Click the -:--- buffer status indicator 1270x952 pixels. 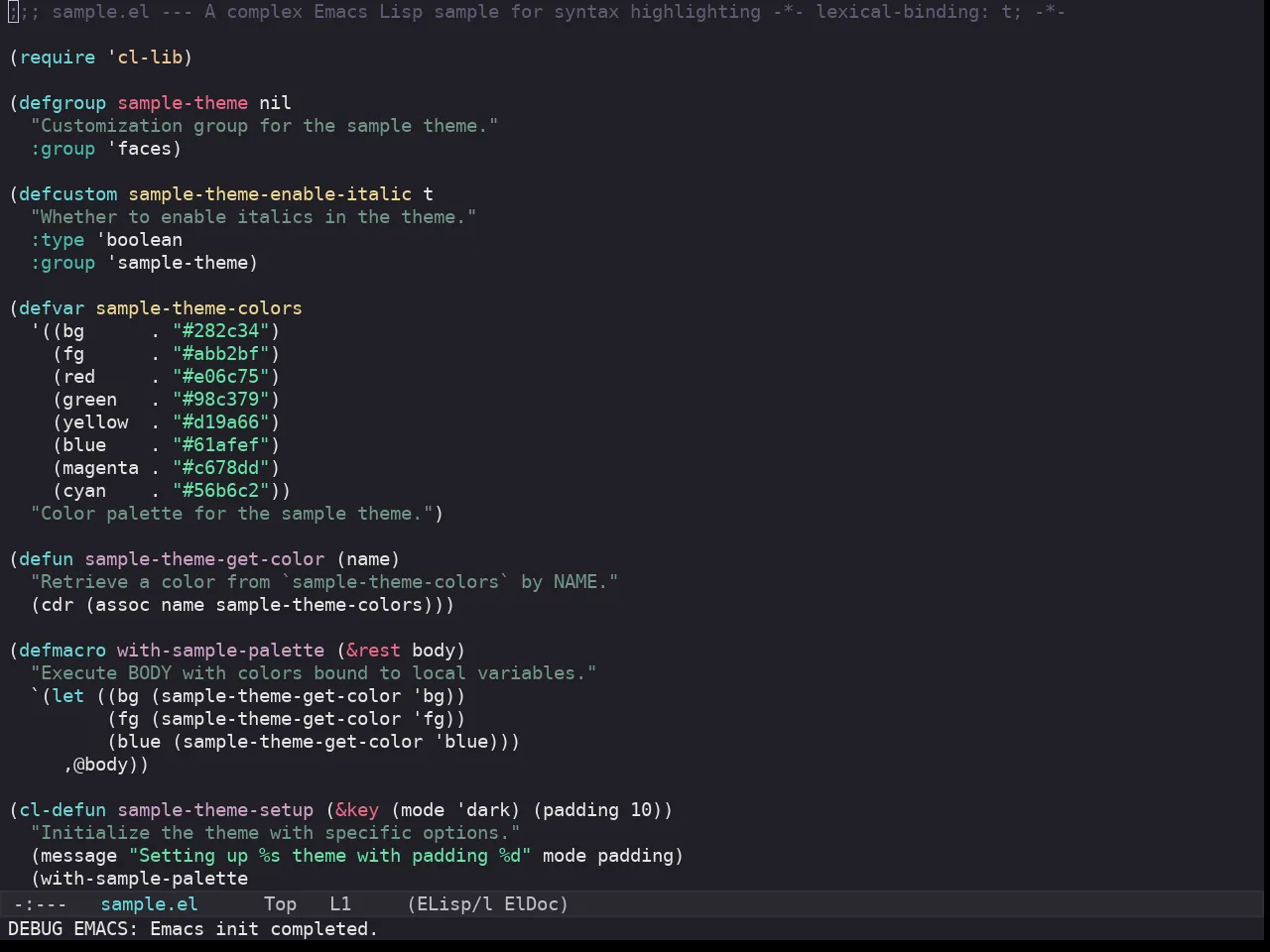click(x=40, y=904)
